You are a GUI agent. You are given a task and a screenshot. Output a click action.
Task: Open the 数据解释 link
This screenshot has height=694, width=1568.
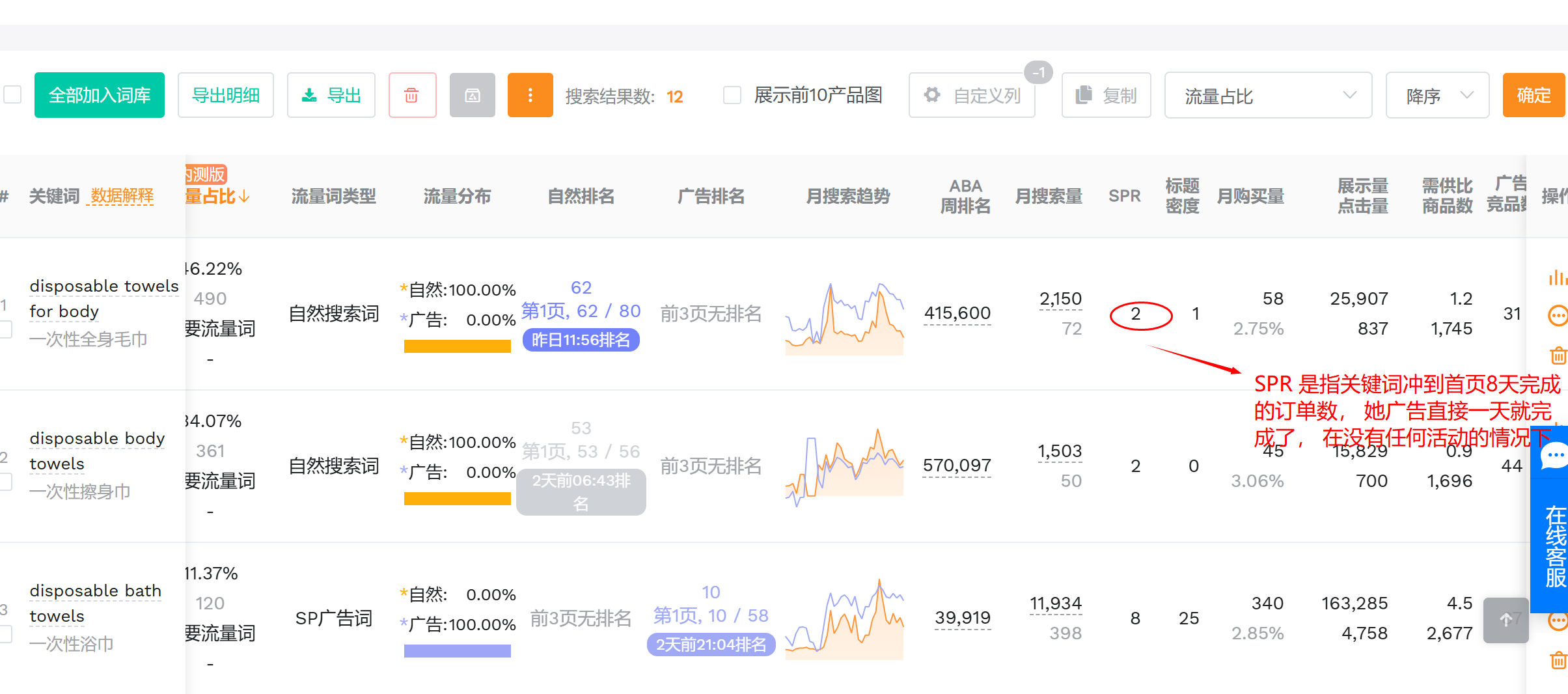[x=122, y=196]
